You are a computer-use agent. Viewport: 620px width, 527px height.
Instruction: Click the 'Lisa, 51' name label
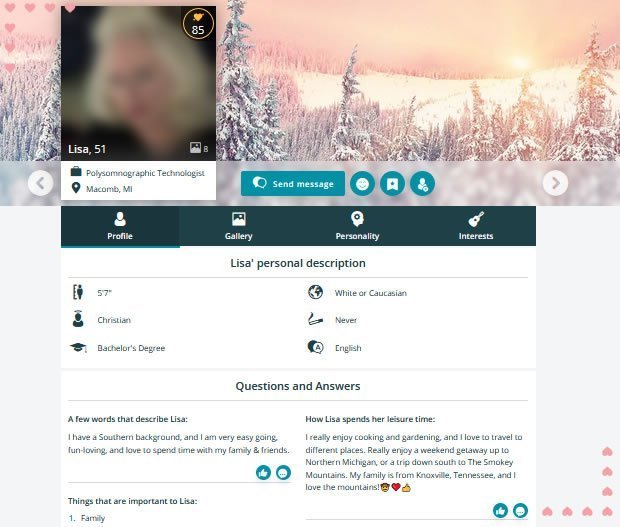click(x=87, y=149)
